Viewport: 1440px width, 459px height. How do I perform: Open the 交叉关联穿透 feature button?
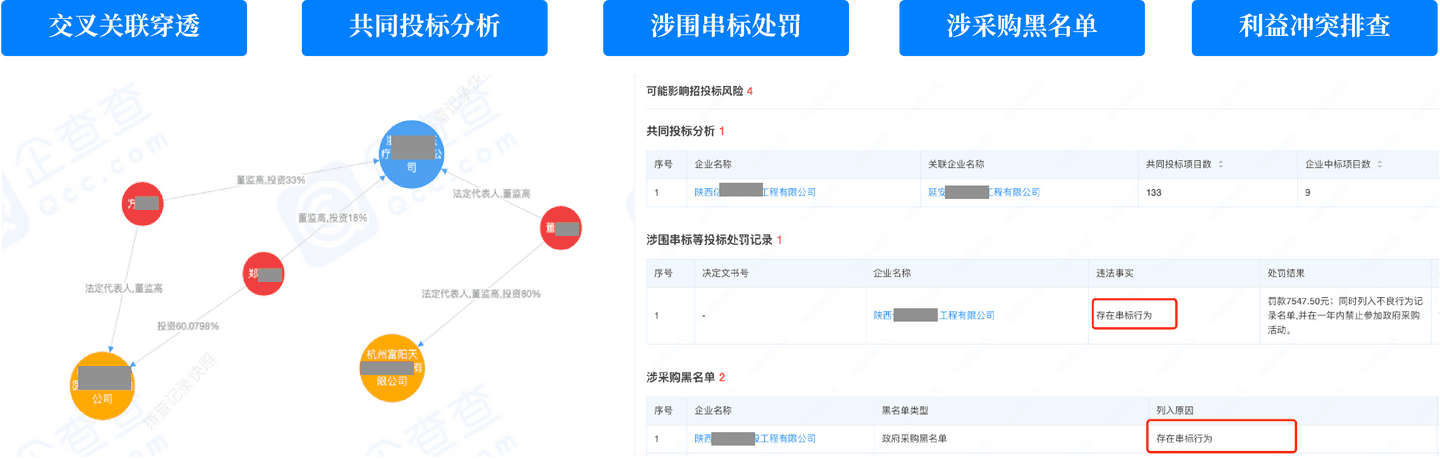point(124,28)
